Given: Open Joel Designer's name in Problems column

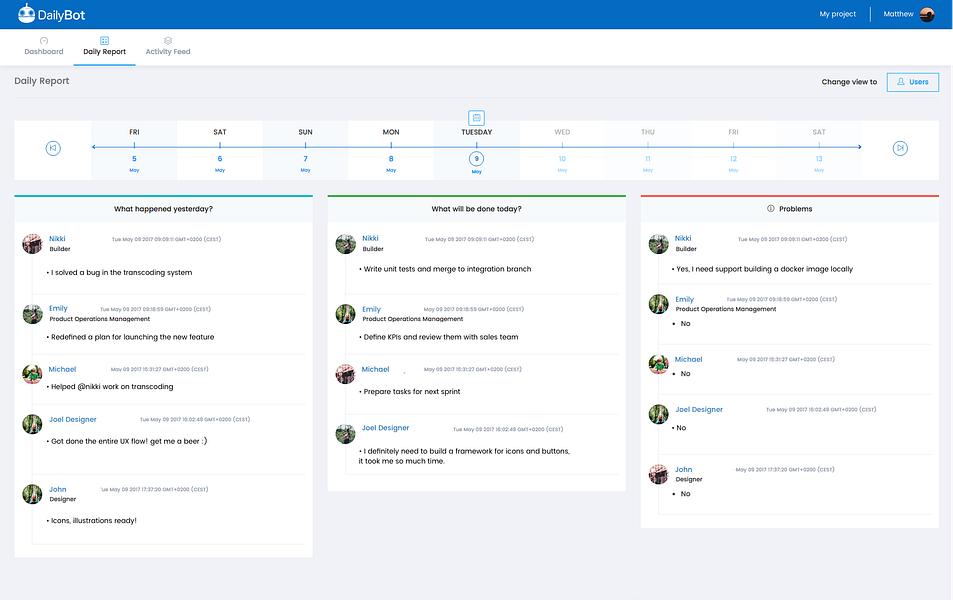Looking at the screenshot, I should (699, 410).
